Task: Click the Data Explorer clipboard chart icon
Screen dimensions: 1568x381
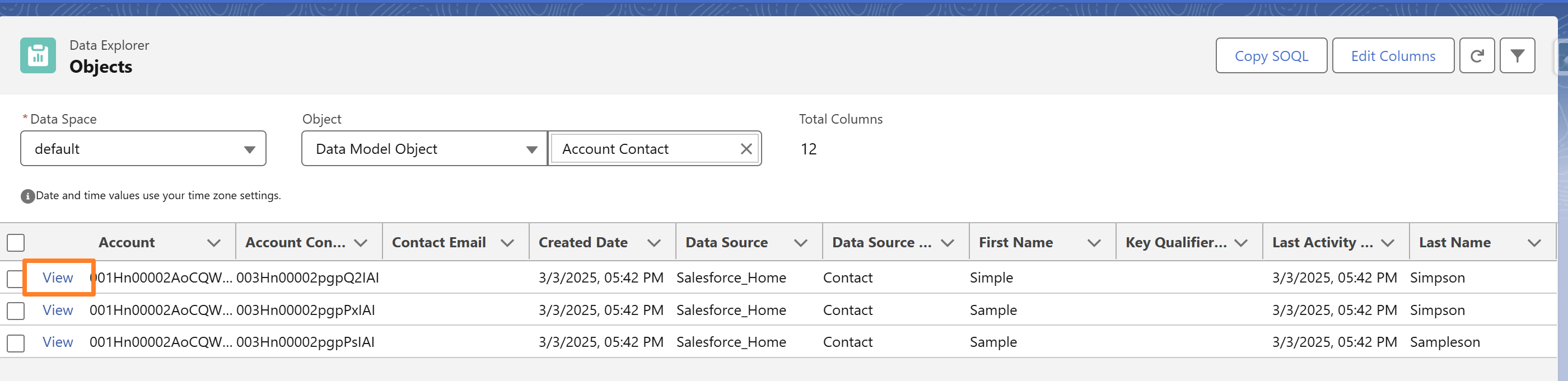Action: 38,55
